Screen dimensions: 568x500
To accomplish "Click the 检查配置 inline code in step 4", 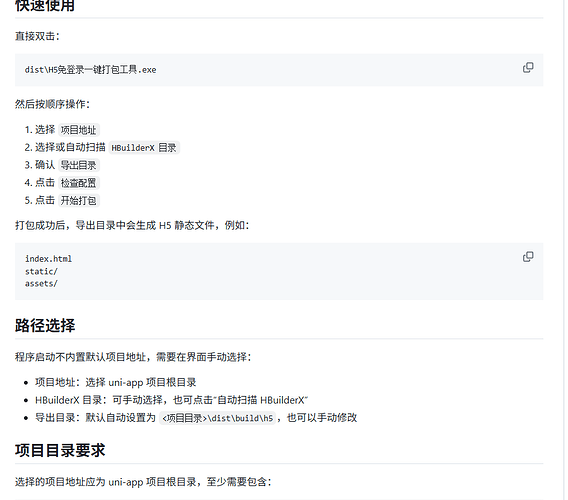I will coord(79,183).
